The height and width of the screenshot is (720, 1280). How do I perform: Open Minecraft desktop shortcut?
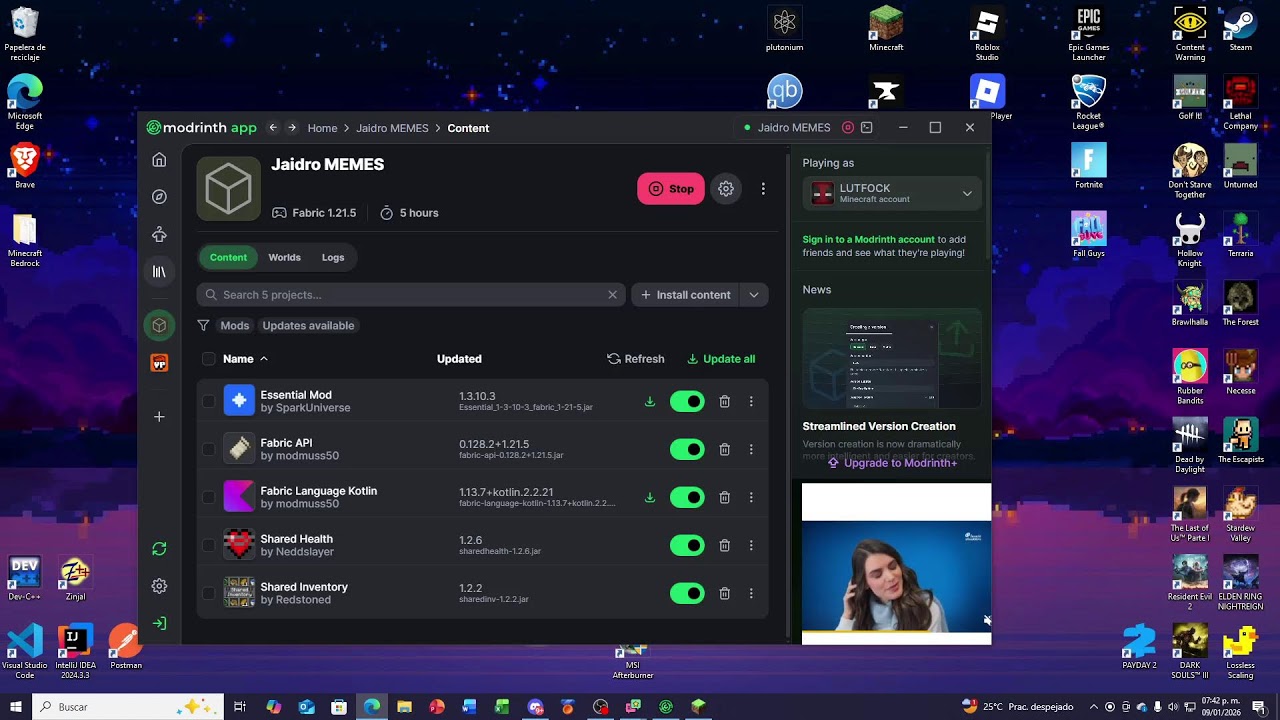click(x=886, y=30)
